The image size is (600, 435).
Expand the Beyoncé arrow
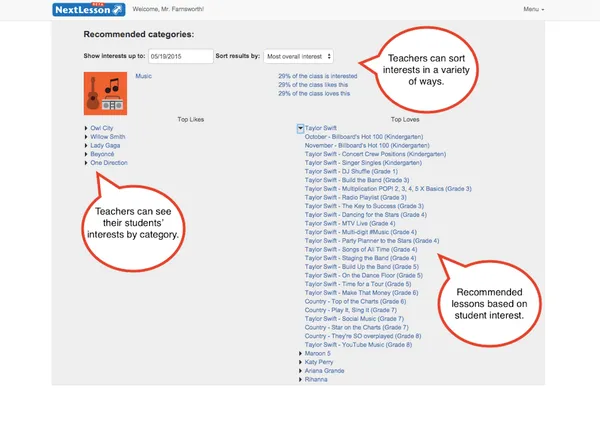pyautogui.click(x=86, y=154)
